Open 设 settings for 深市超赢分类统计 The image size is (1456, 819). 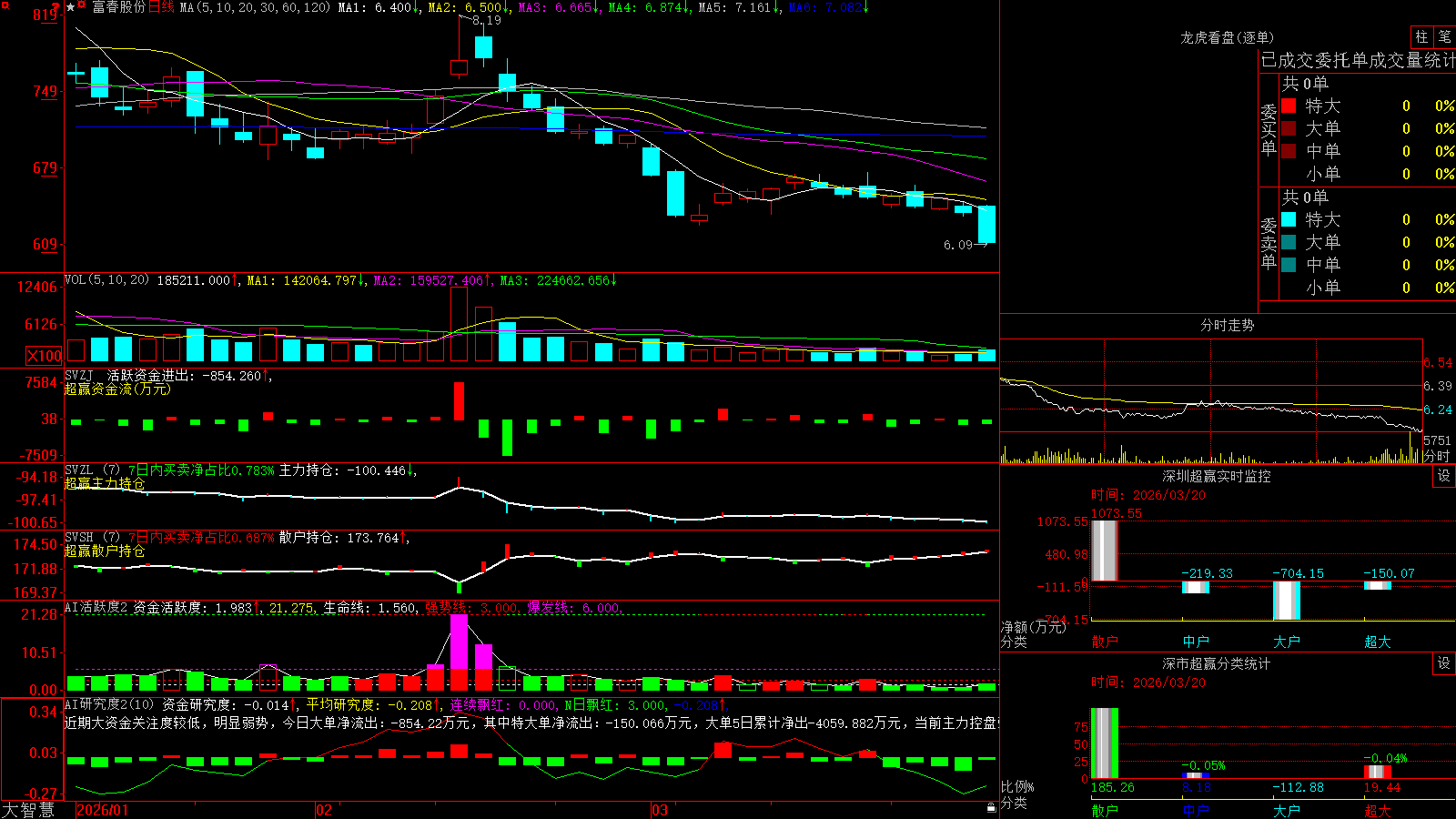click(x=1444, y=663)
